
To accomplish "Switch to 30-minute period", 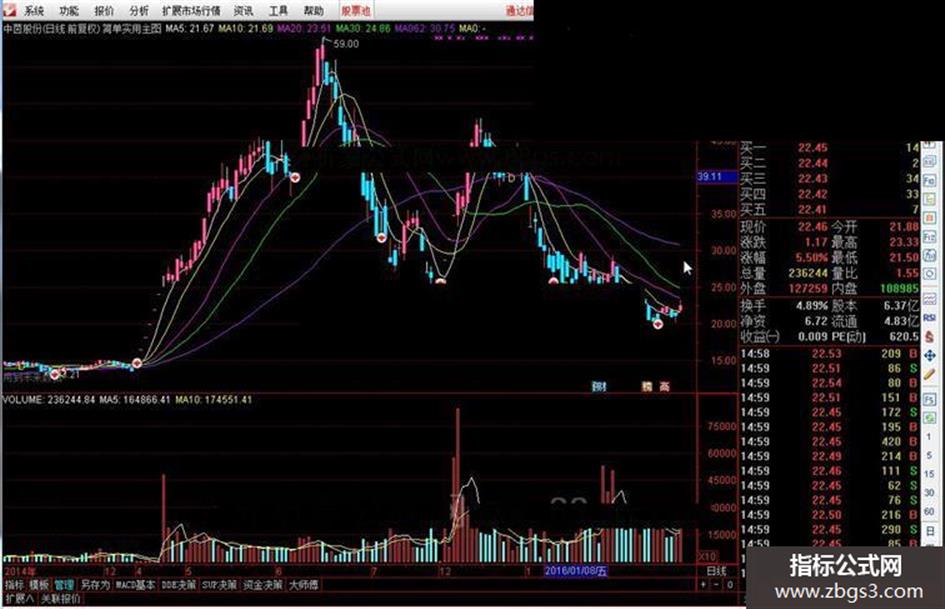I will [929, 493].
